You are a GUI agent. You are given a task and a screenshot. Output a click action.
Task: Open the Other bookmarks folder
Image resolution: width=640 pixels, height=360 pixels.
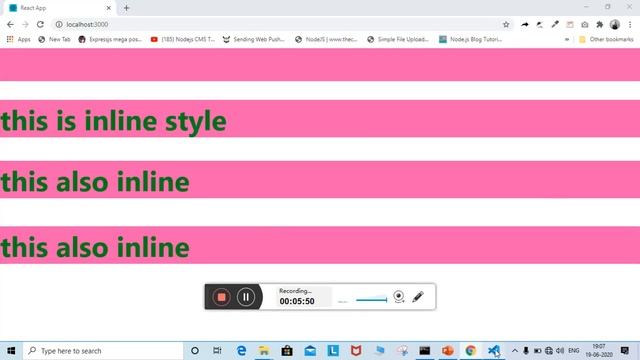pyautogui.click(x=606, y=39)
